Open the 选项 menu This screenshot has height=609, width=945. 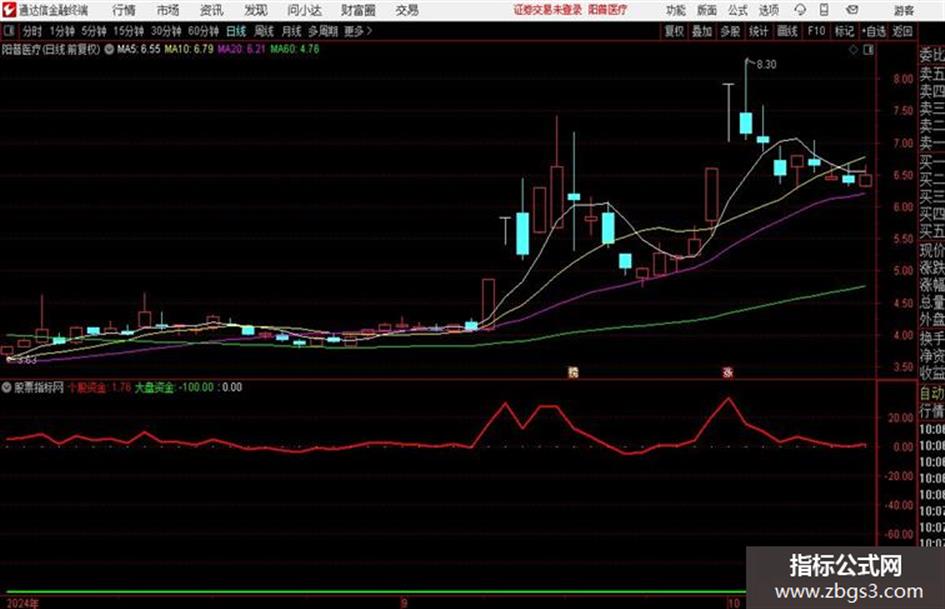point(768,10)
